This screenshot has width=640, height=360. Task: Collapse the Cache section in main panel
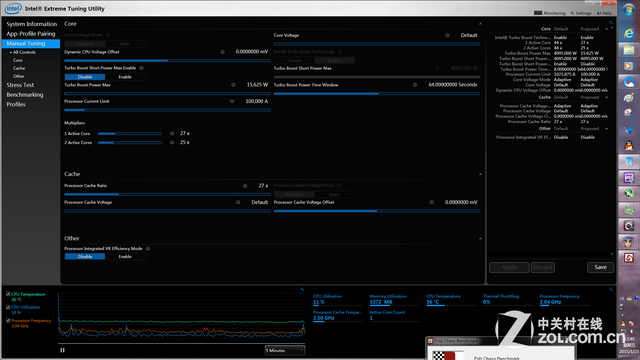pyautogui.click(x=480, y=174)
